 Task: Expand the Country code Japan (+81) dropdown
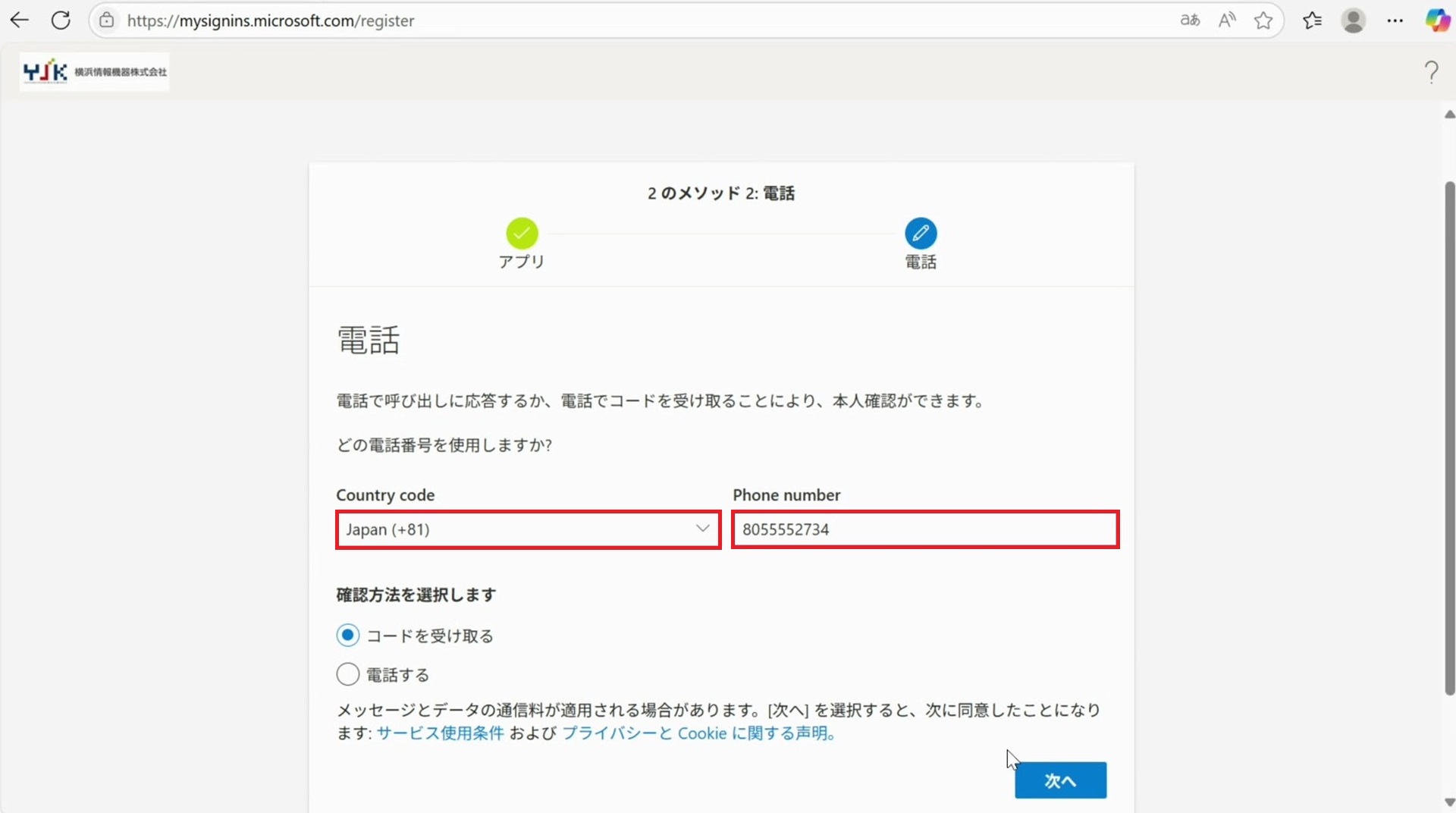(528, 529)
